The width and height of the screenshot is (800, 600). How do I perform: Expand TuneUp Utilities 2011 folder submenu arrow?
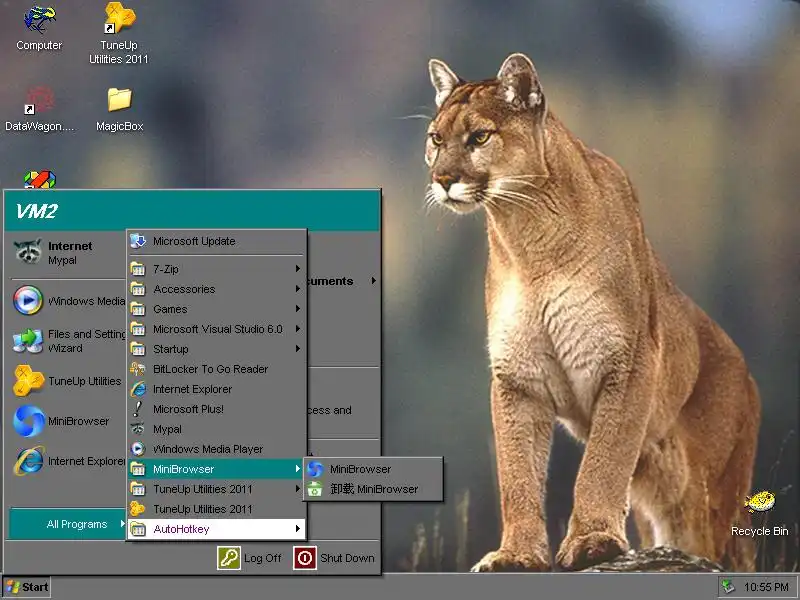click(x=297, y=489)
